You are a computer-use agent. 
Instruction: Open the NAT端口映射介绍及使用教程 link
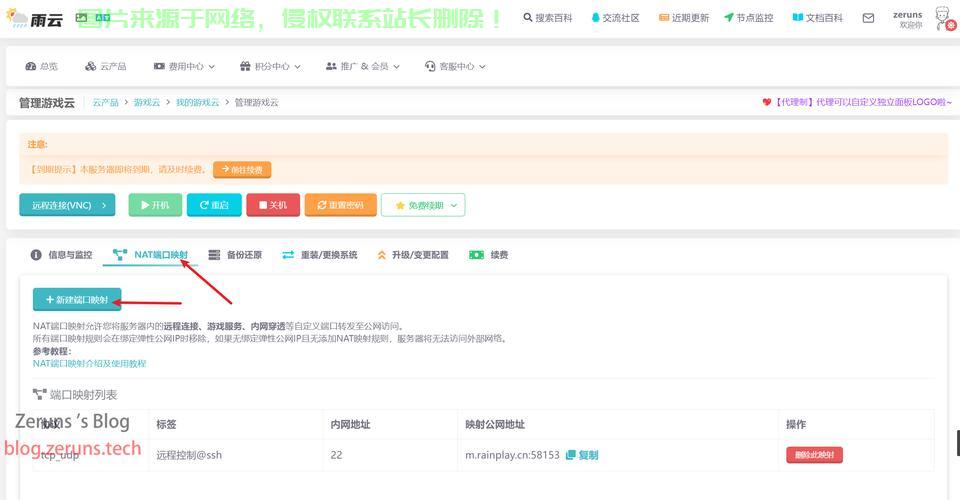pos(89,363)
